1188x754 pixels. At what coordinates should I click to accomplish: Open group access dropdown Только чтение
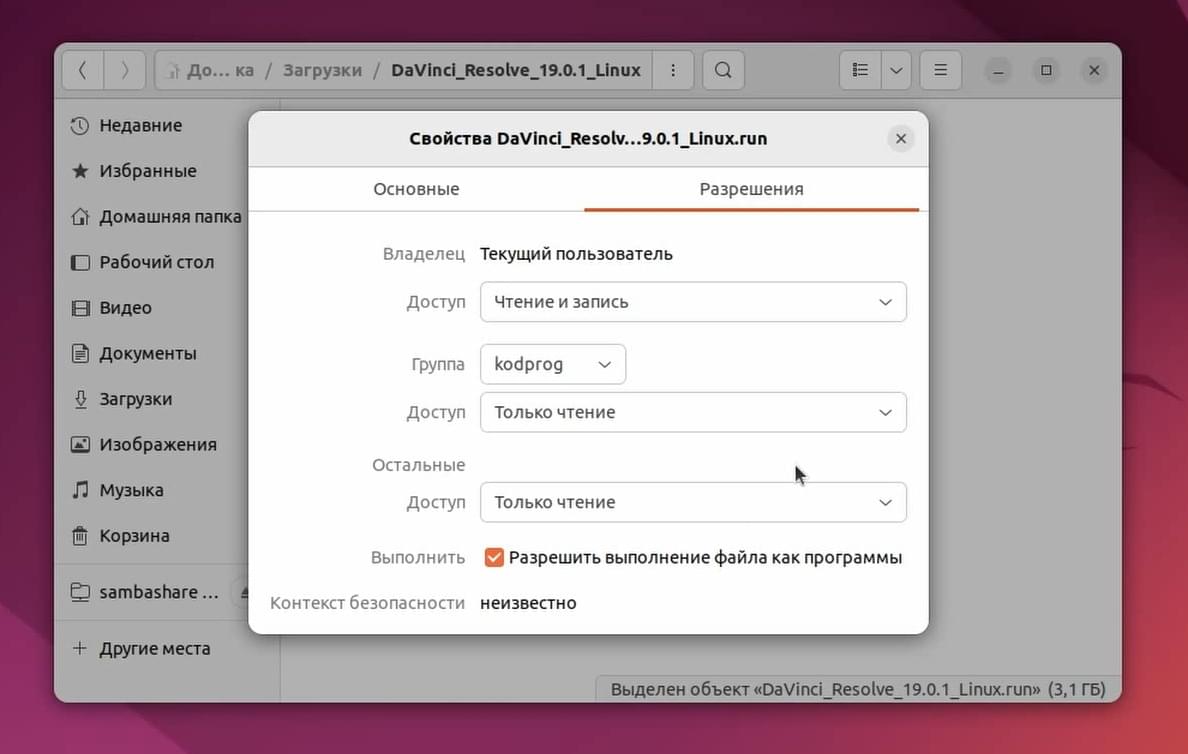[x=693, y=412]
